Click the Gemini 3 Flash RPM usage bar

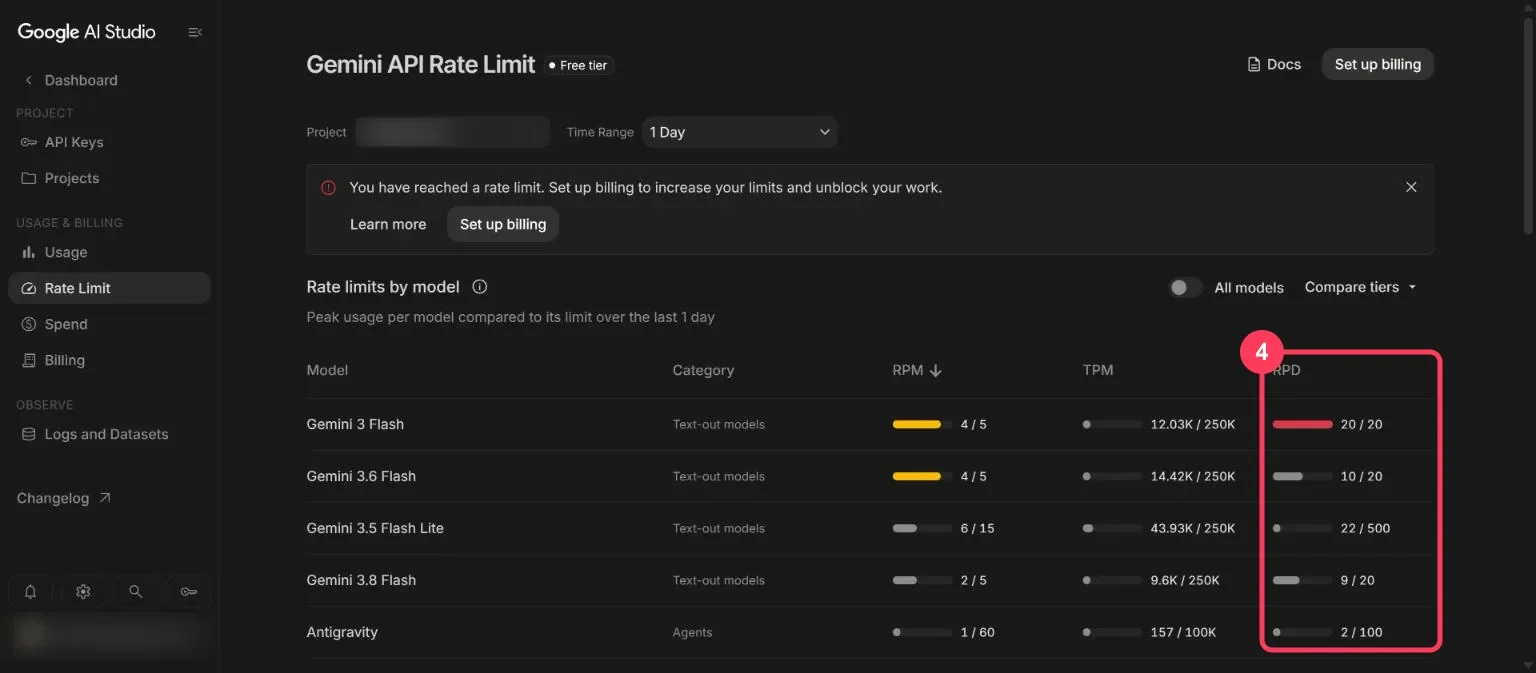point(922,424)
